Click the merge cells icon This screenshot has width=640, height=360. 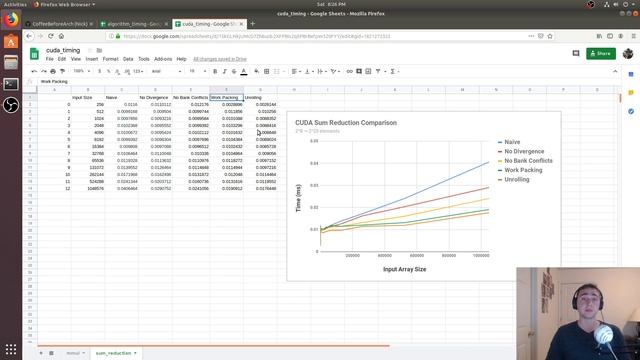point(277,71)
